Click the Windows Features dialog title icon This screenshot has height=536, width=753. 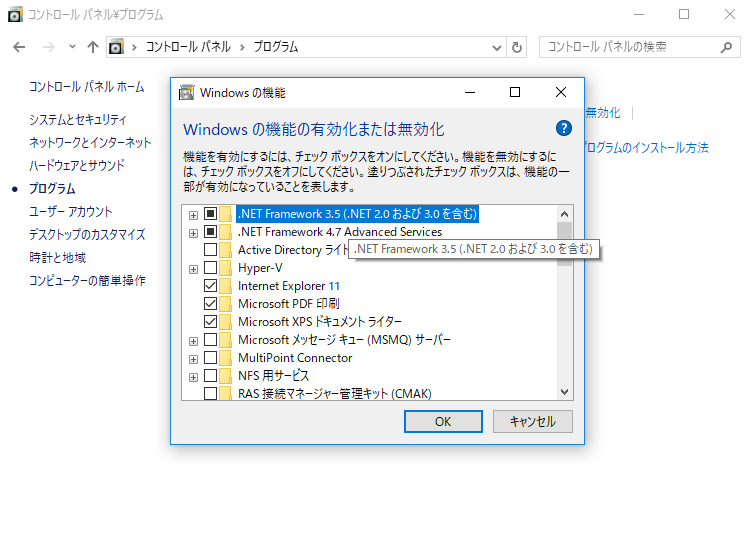tap(186, 92)
